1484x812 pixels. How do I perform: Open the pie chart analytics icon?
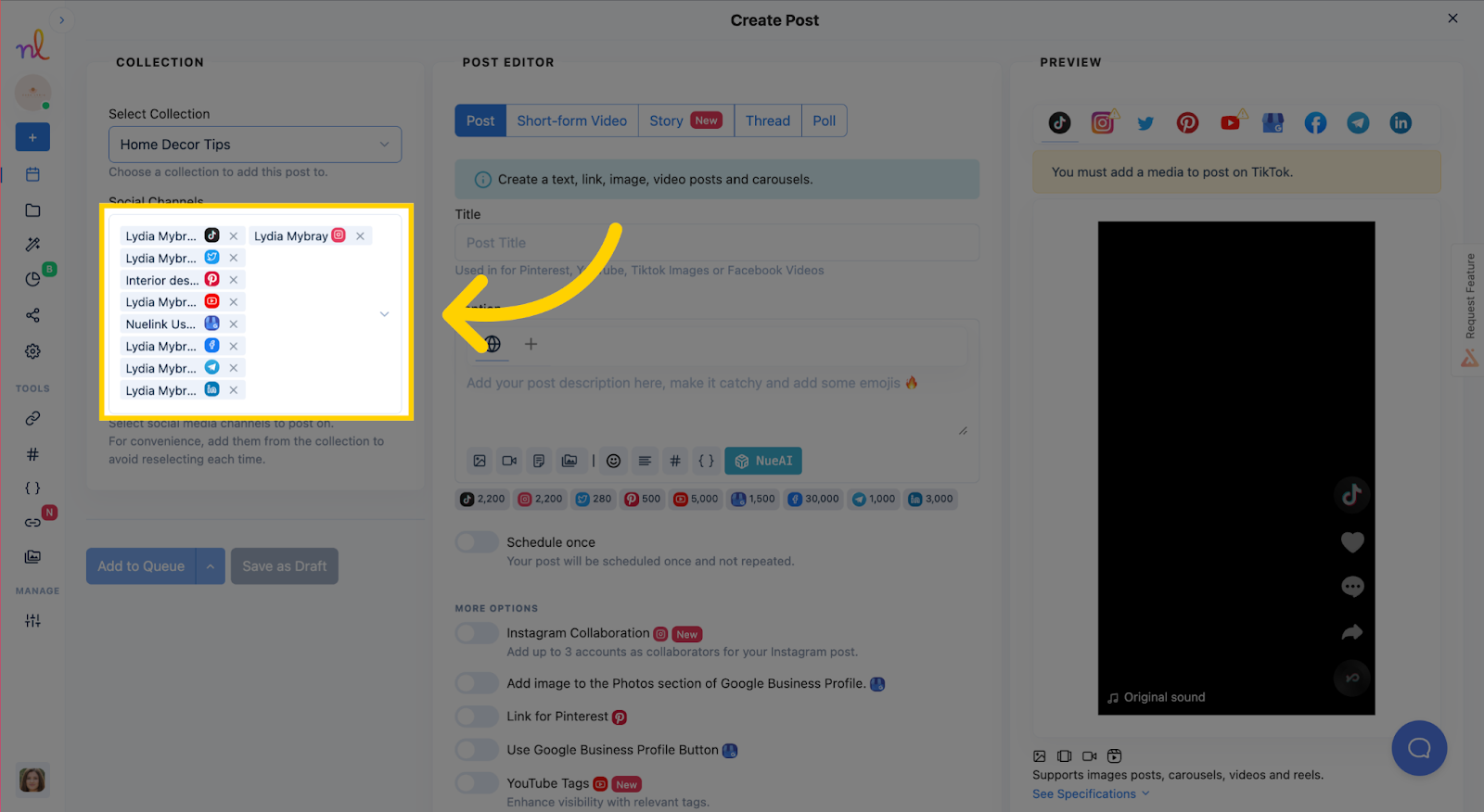(x=32, y=279)
